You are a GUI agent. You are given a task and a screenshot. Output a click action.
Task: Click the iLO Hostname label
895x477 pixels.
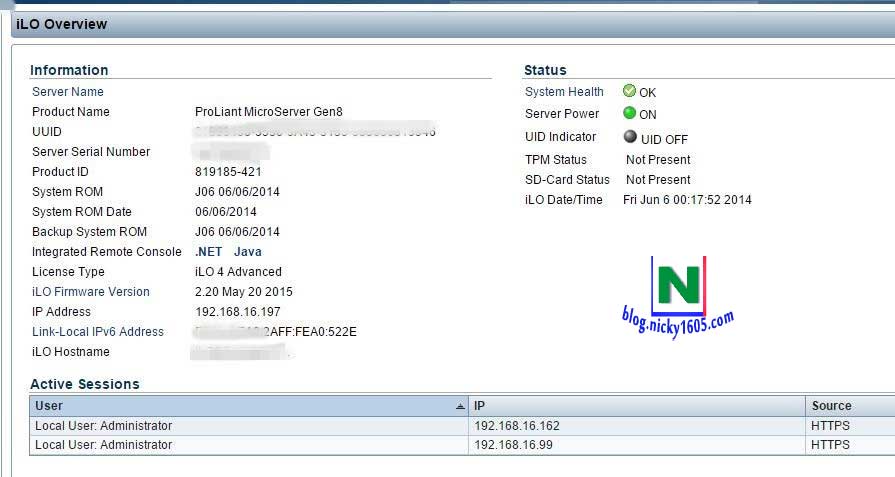tap(71, 351)
